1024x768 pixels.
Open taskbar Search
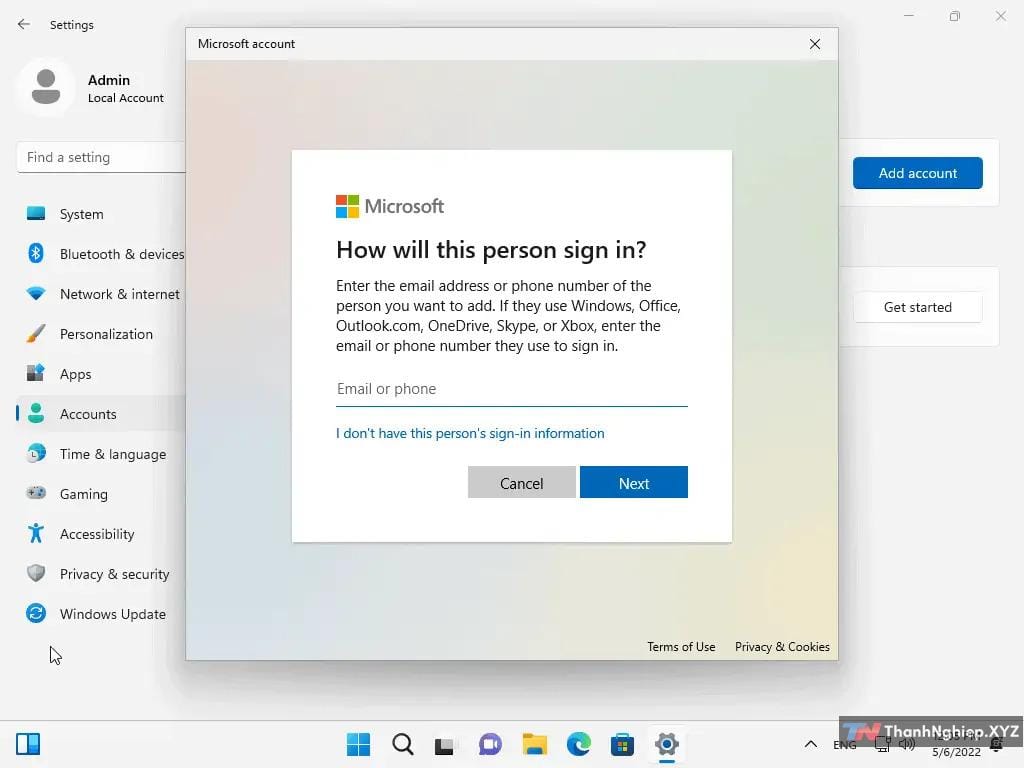click(x=403, y=744)
